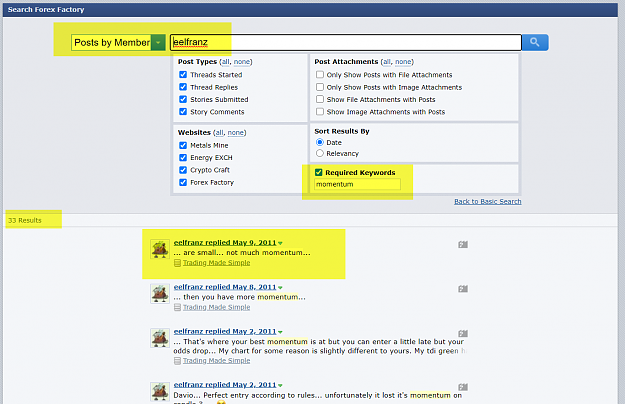Select Date sort radio button
625x404 pixels.
(x=320, y=142)
